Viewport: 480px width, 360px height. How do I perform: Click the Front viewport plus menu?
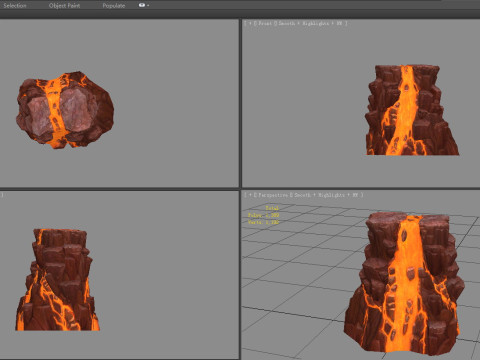click(250, 23)
